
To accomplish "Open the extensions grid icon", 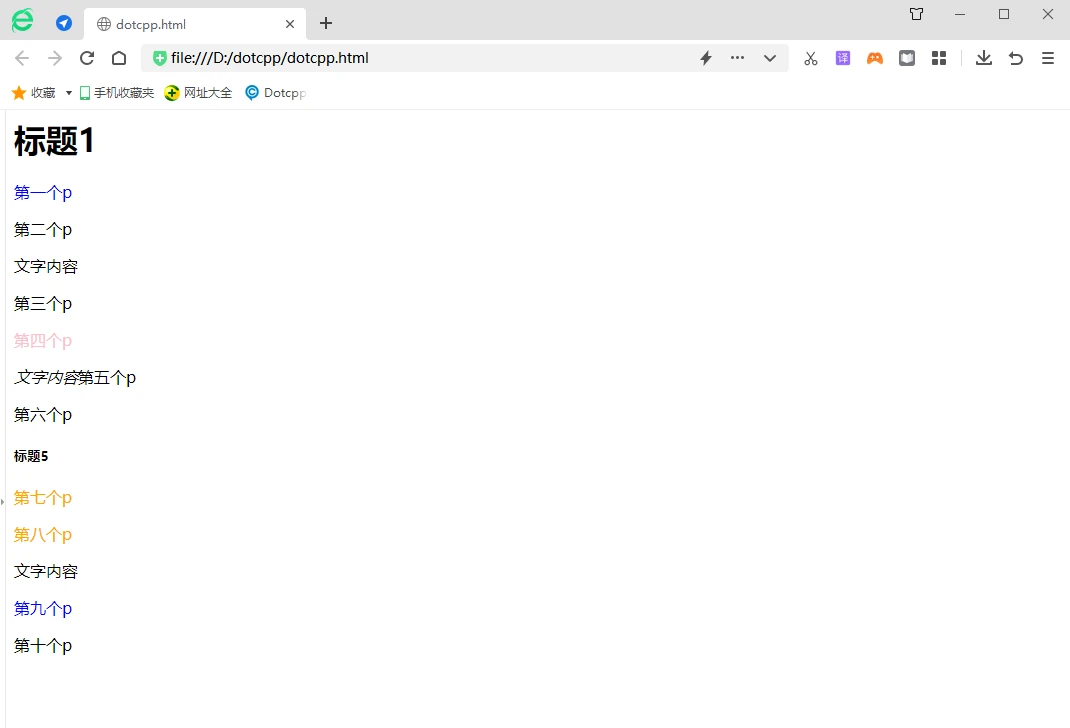I will pos(939,58).
